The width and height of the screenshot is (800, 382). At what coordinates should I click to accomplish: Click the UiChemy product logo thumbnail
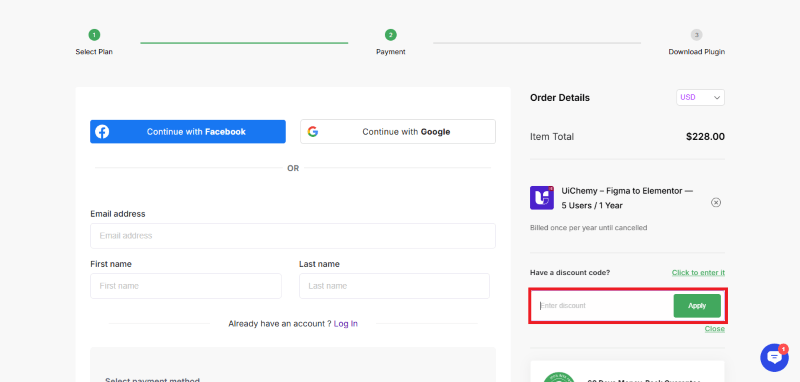[x=542, y=198]
